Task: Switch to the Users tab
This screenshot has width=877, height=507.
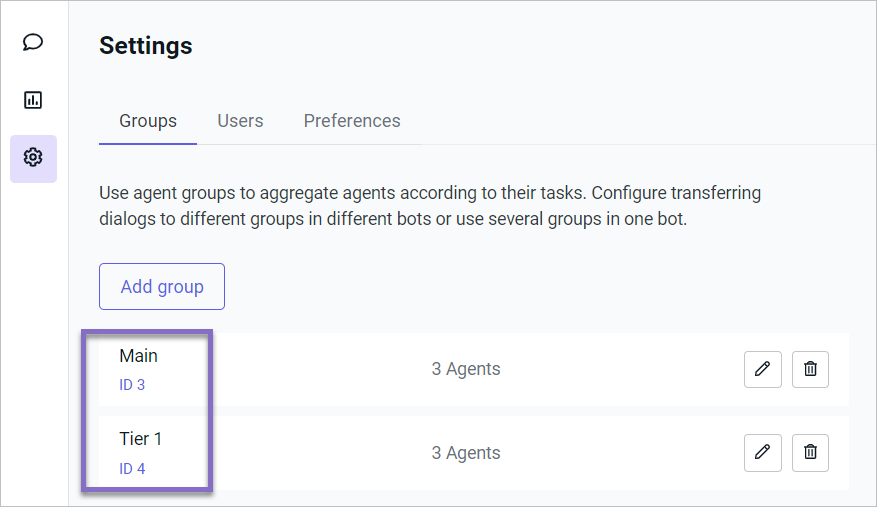Action: click(x=240, y=121)
